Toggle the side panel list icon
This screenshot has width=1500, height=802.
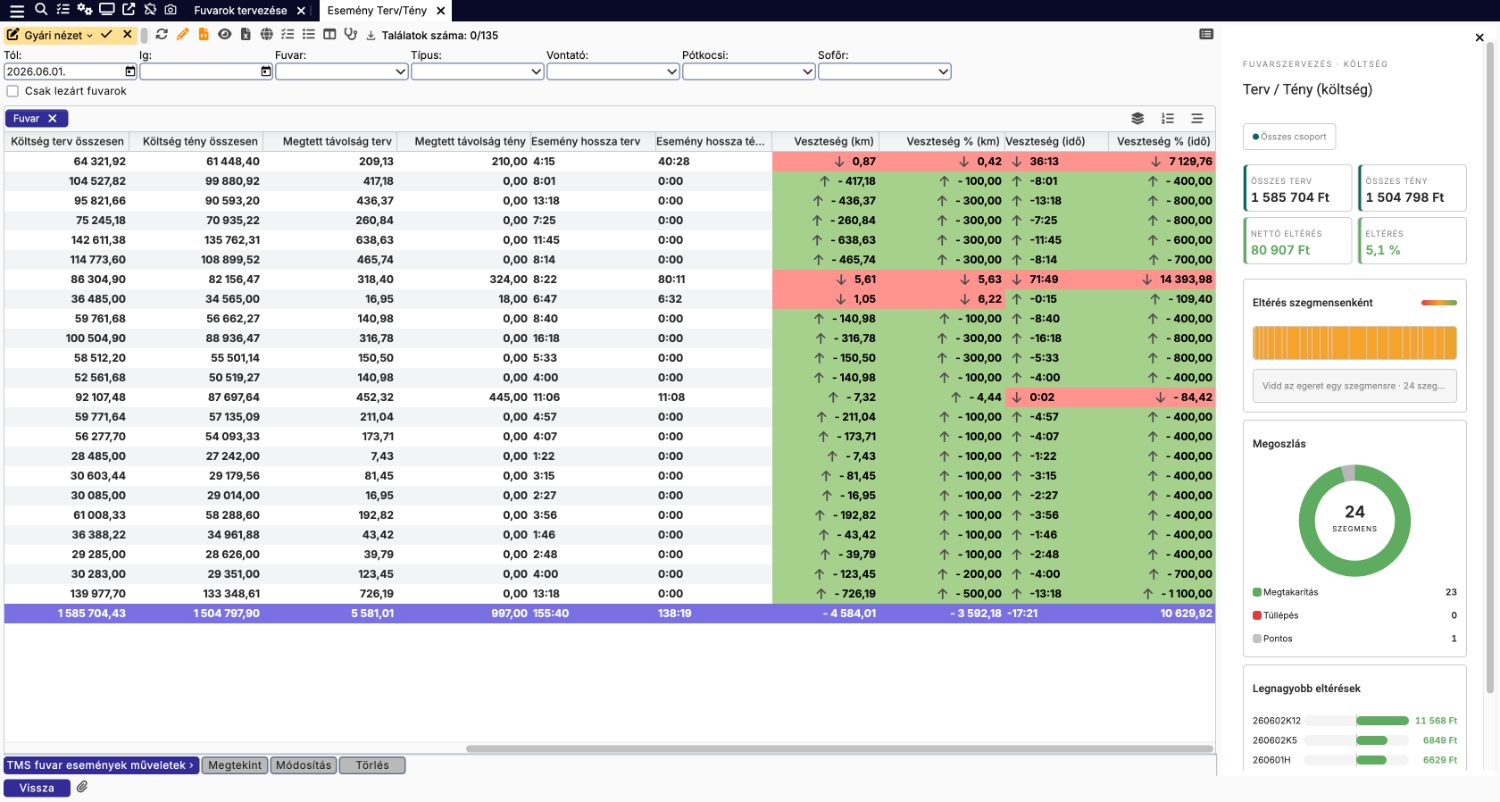click(x=1207, y=34)
